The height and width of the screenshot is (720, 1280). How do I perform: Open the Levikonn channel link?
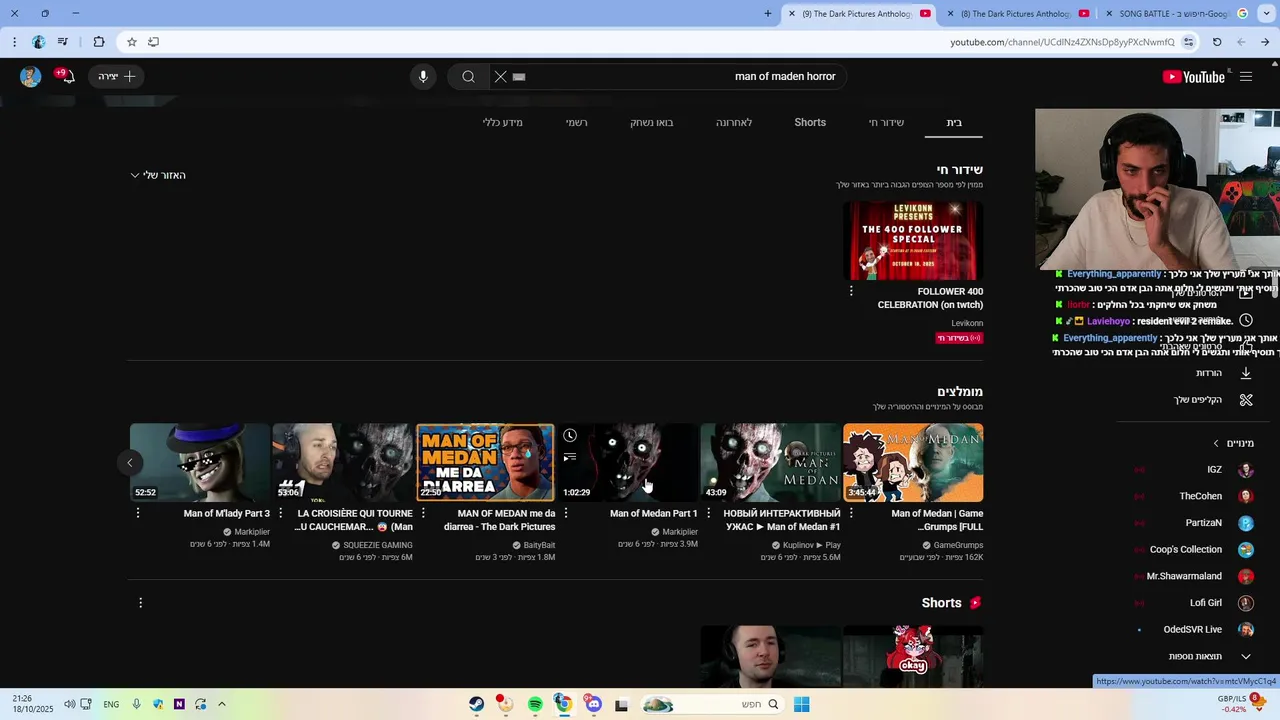967,323
